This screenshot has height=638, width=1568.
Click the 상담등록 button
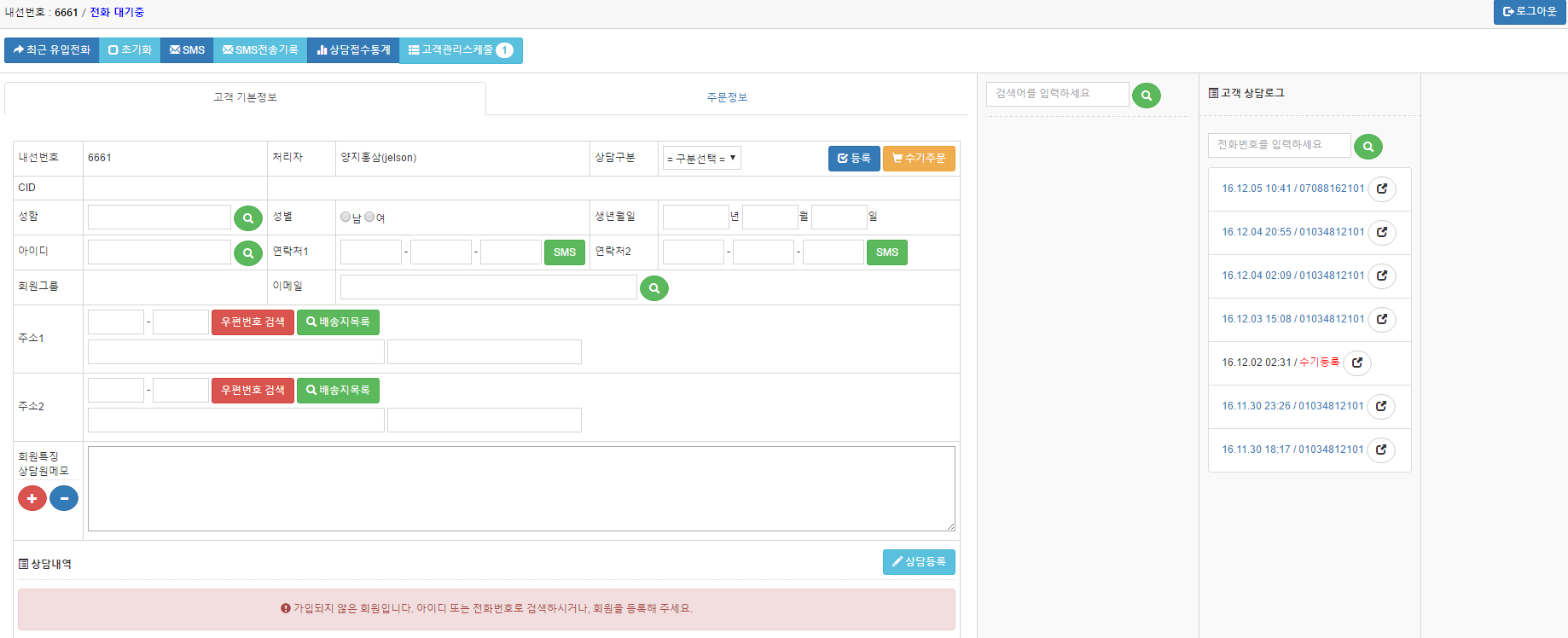[x=918, y=562]
